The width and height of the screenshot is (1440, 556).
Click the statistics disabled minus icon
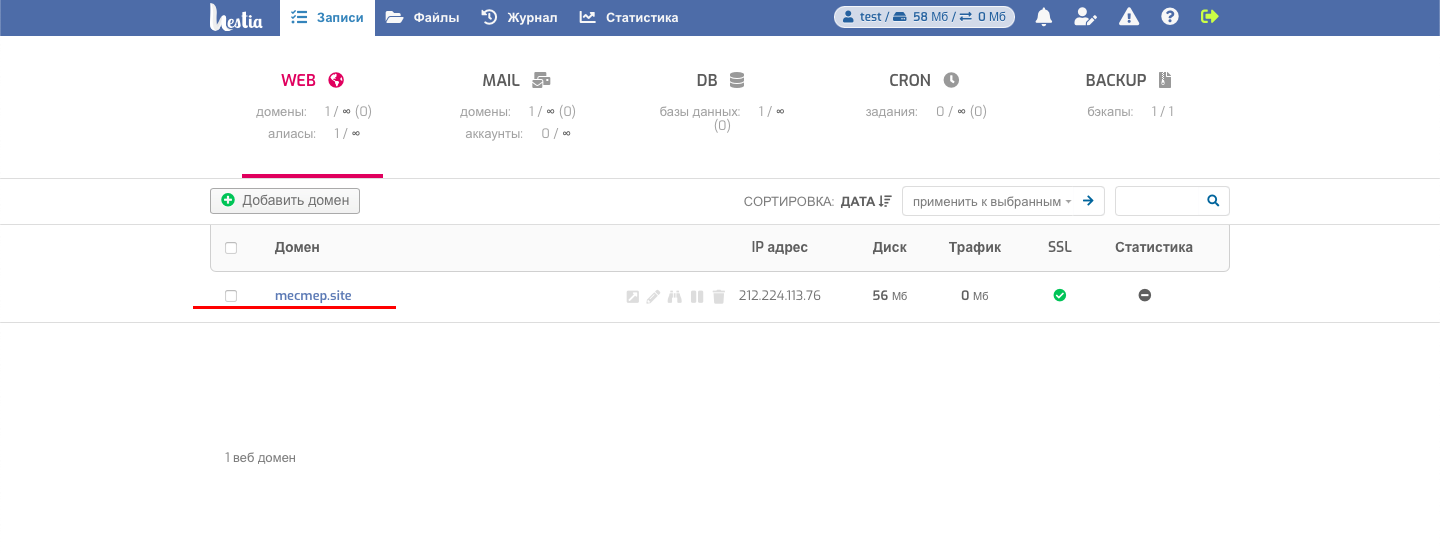[x=1145, y=296]
